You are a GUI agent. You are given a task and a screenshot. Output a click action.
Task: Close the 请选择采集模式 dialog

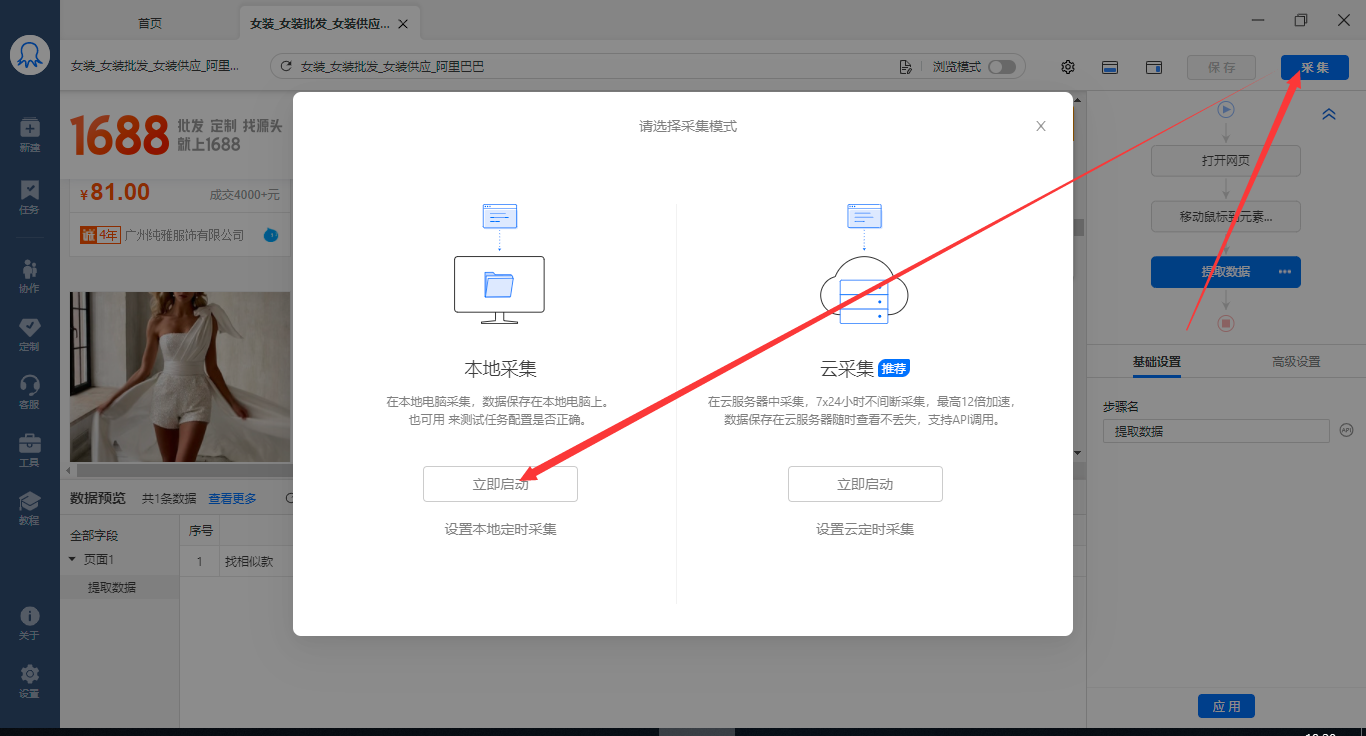(1041, 126)
